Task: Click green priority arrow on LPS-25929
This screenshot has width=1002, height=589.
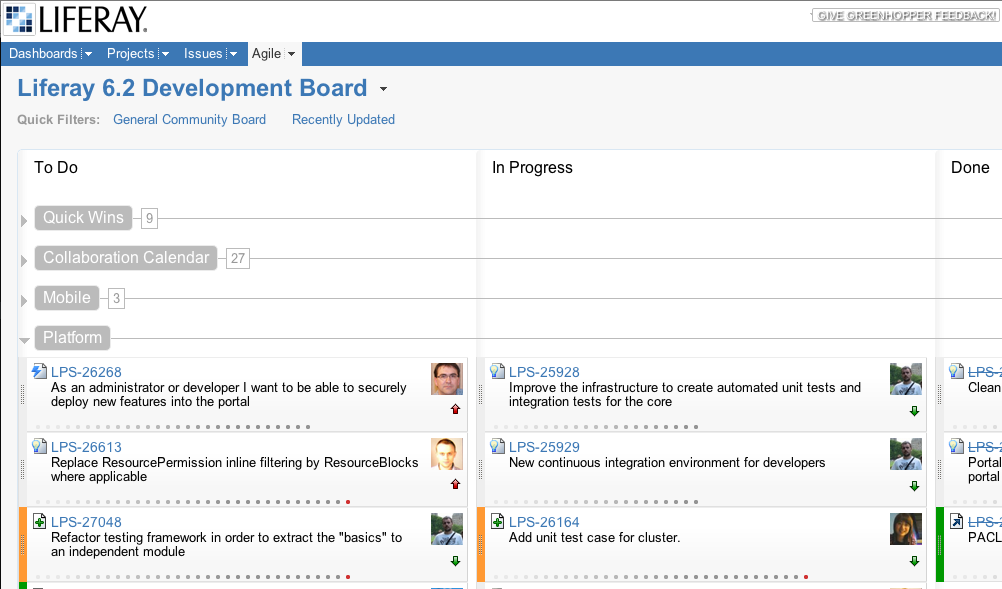Action: point(914,486)
